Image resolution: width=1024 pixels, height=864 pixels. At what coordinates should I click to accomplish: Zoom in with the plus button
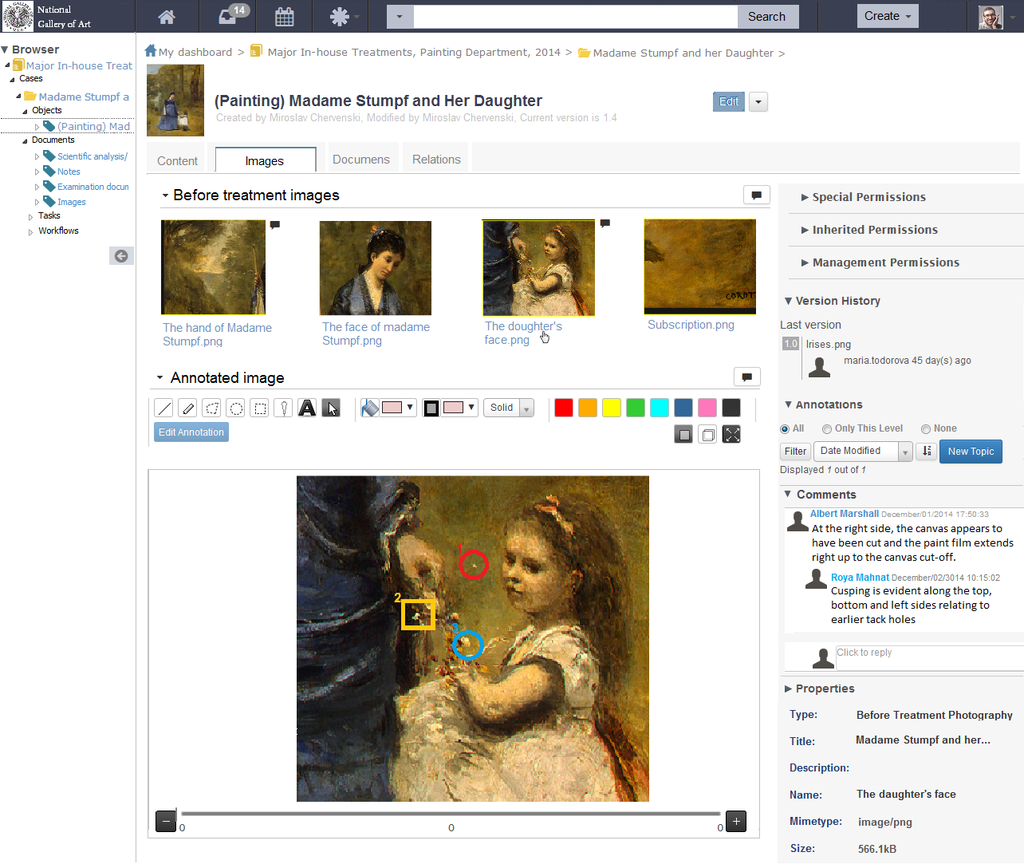(736, 821)
